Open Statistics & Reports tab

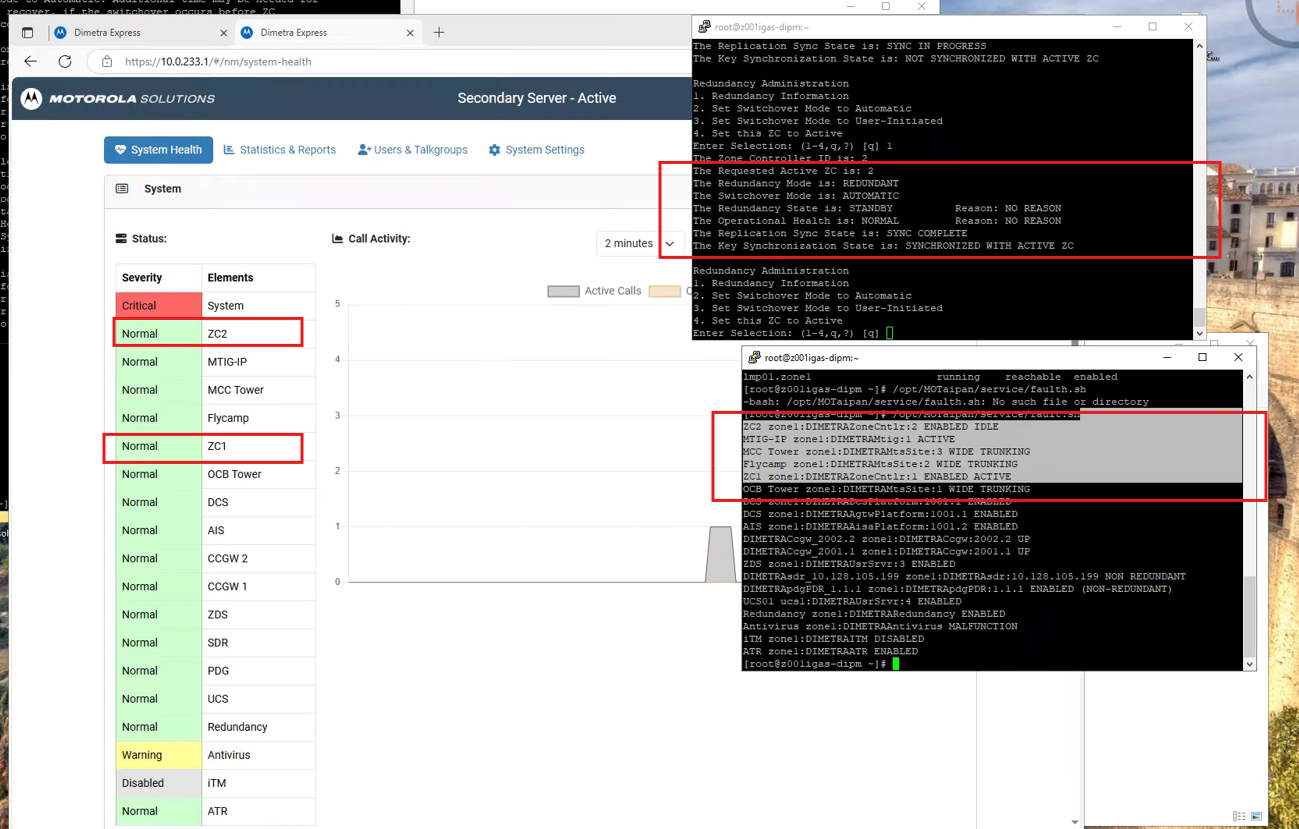(x=279, y=150)
